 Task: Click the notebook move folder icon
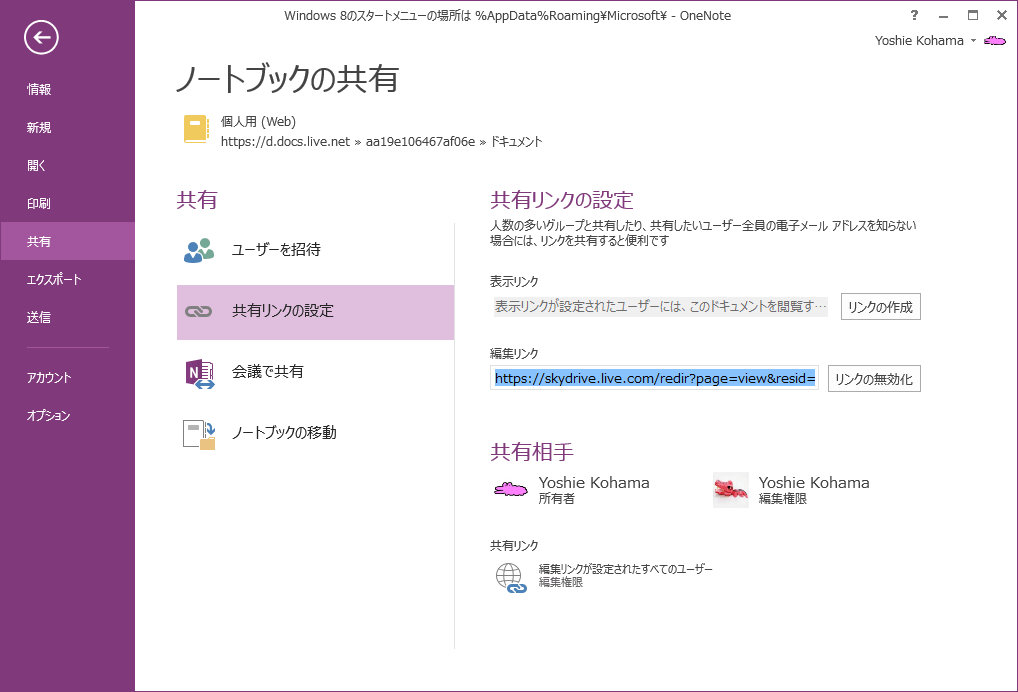click(199, 434)
